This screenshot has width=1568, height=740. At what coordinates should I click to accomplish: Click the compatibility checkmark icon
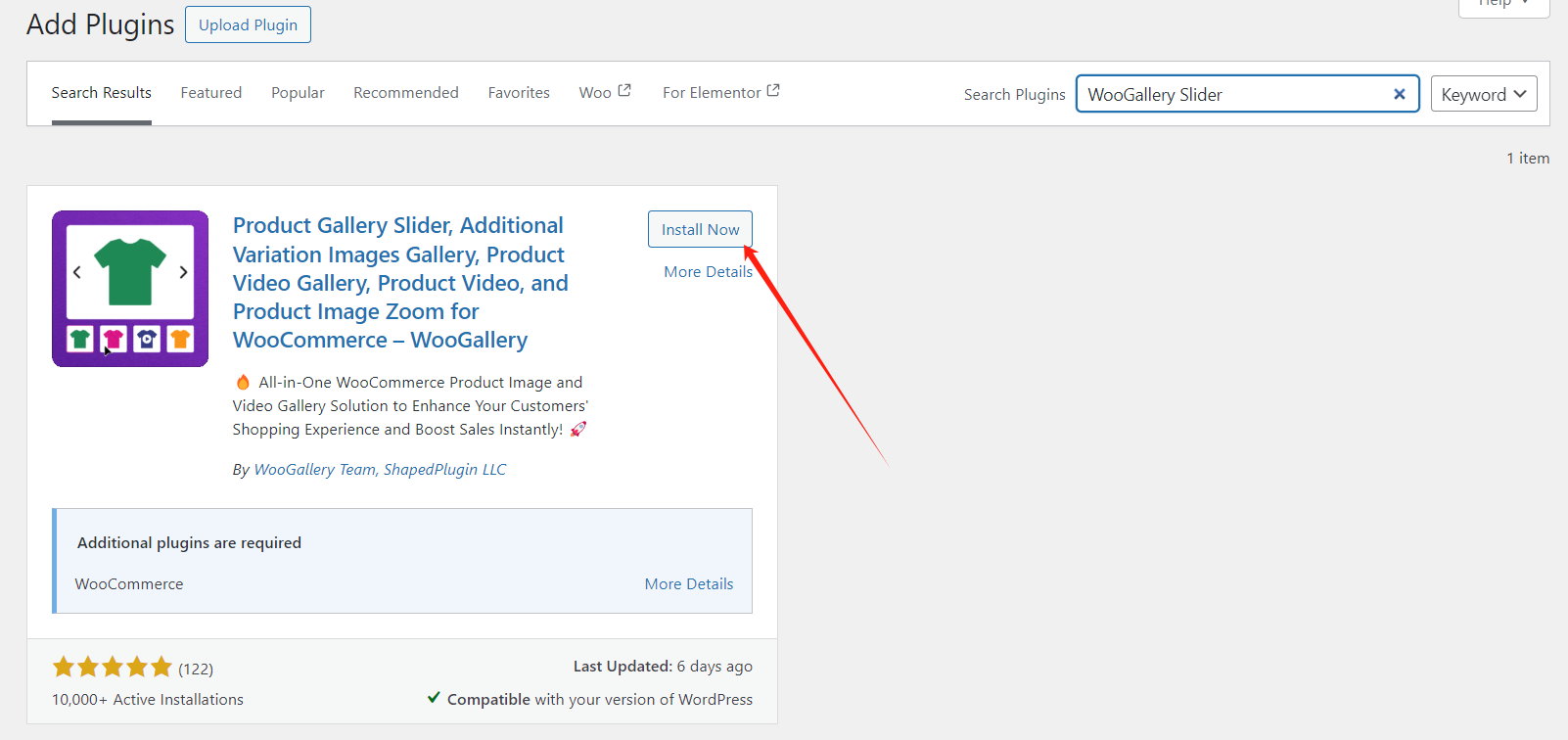(434, 698)
